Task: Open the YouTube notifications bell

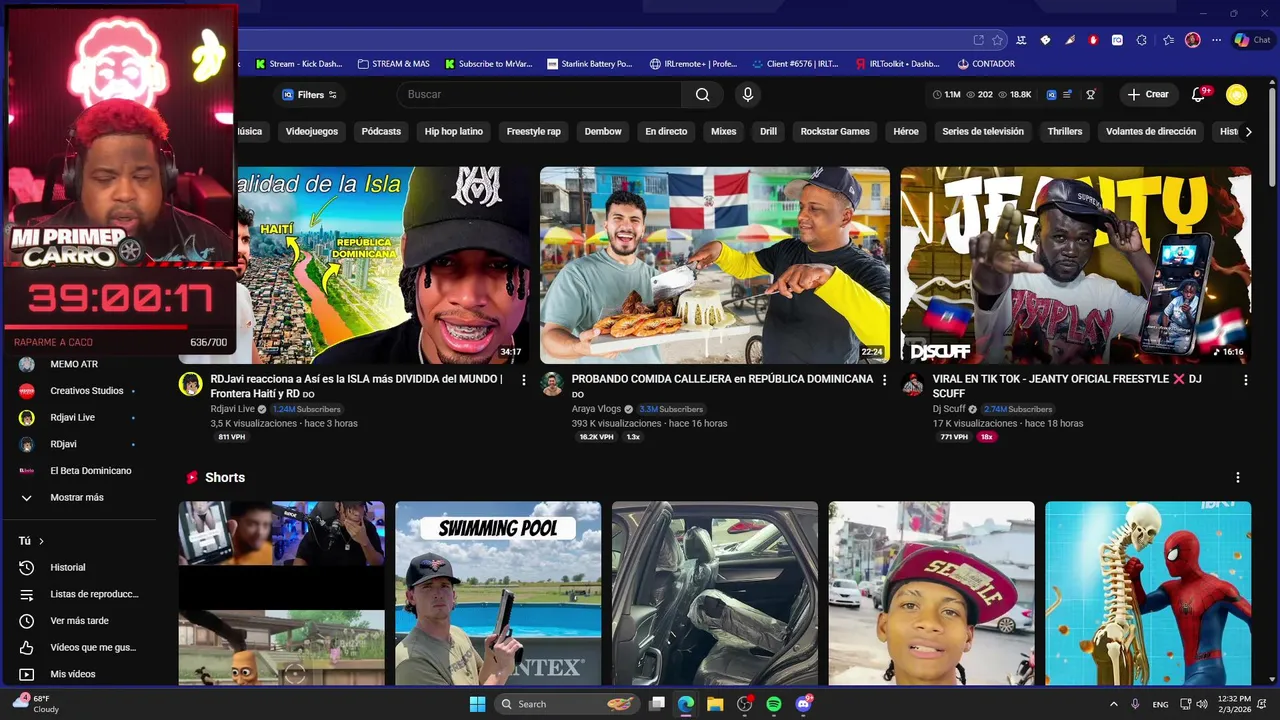Action: point(1198,94)
